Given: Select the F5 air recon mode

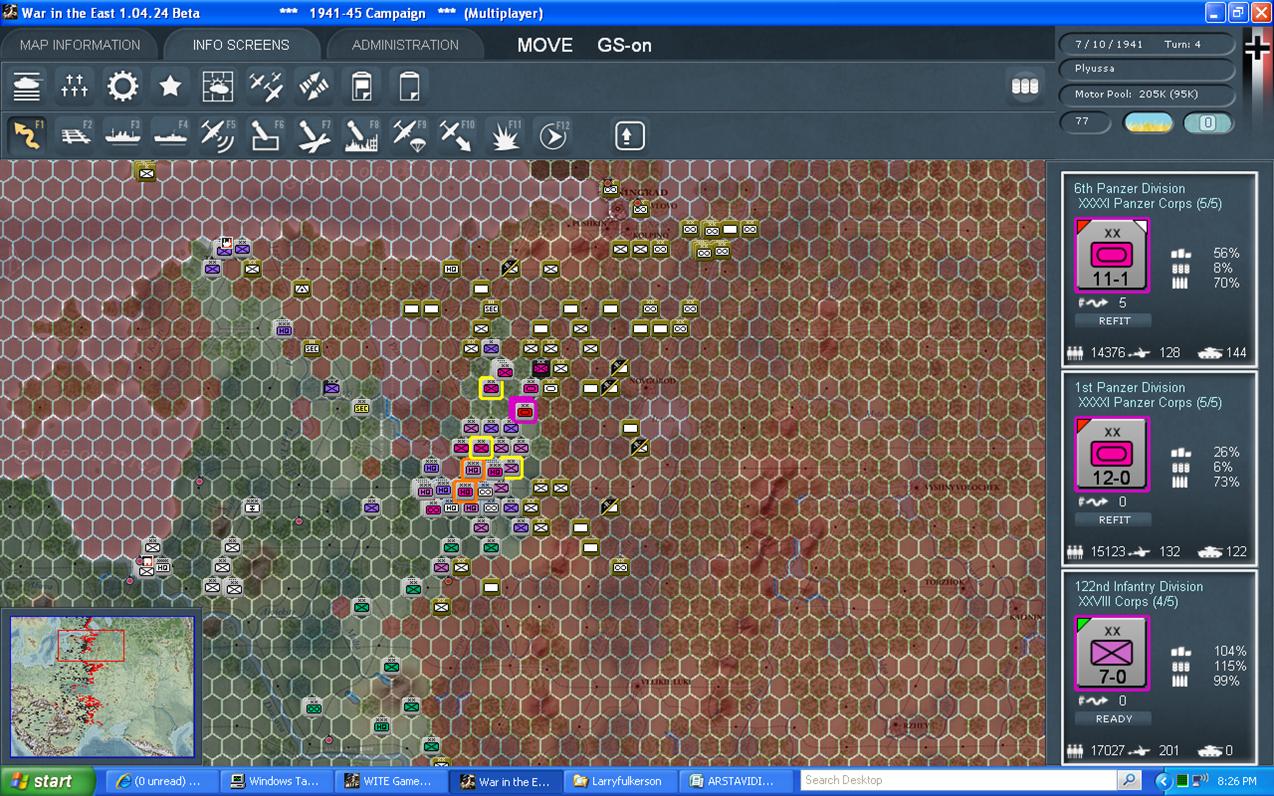Looking at the screenshot, I should (218, 135).
